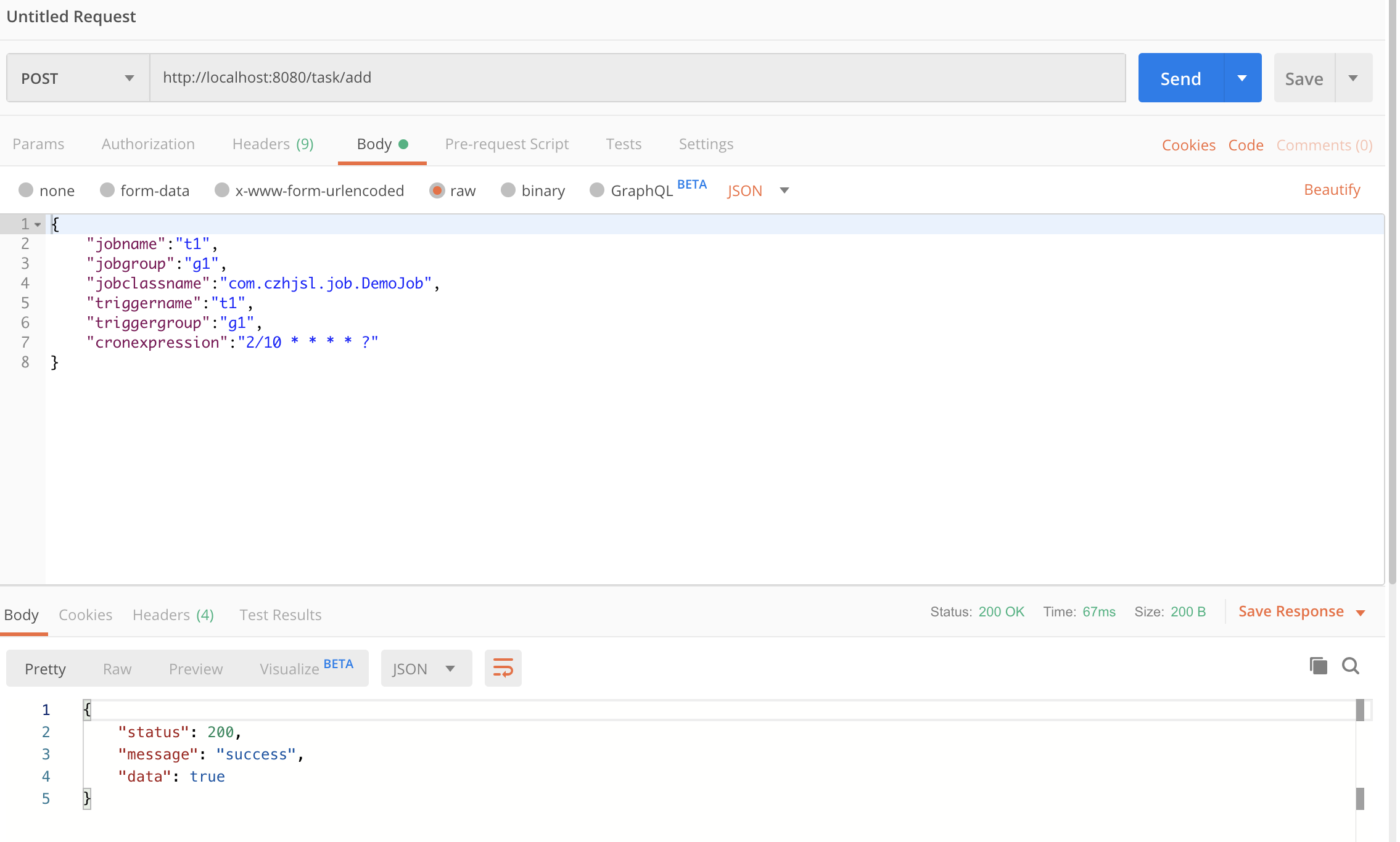Open the Cookies manager
The height and width of the screenshot is (842, 1400).
[1188, 144]
